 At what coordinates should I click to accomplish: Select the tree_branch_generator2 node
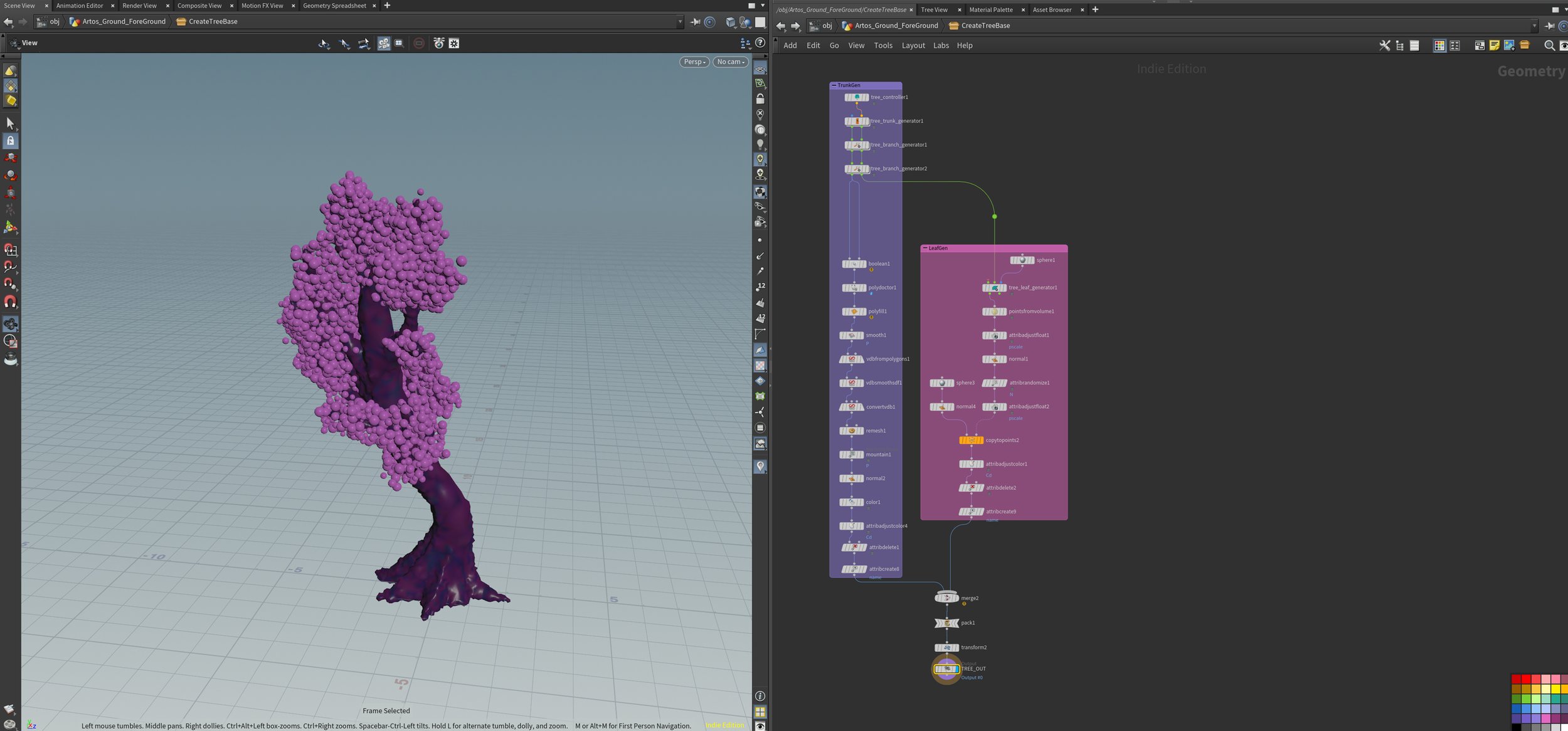(x=856, y=169)
